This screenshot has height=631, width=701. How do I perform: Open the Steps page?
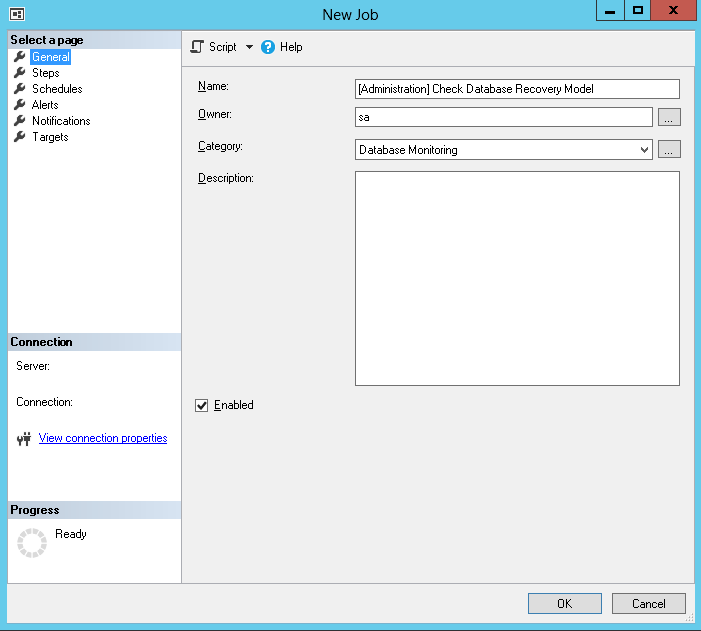46,73
